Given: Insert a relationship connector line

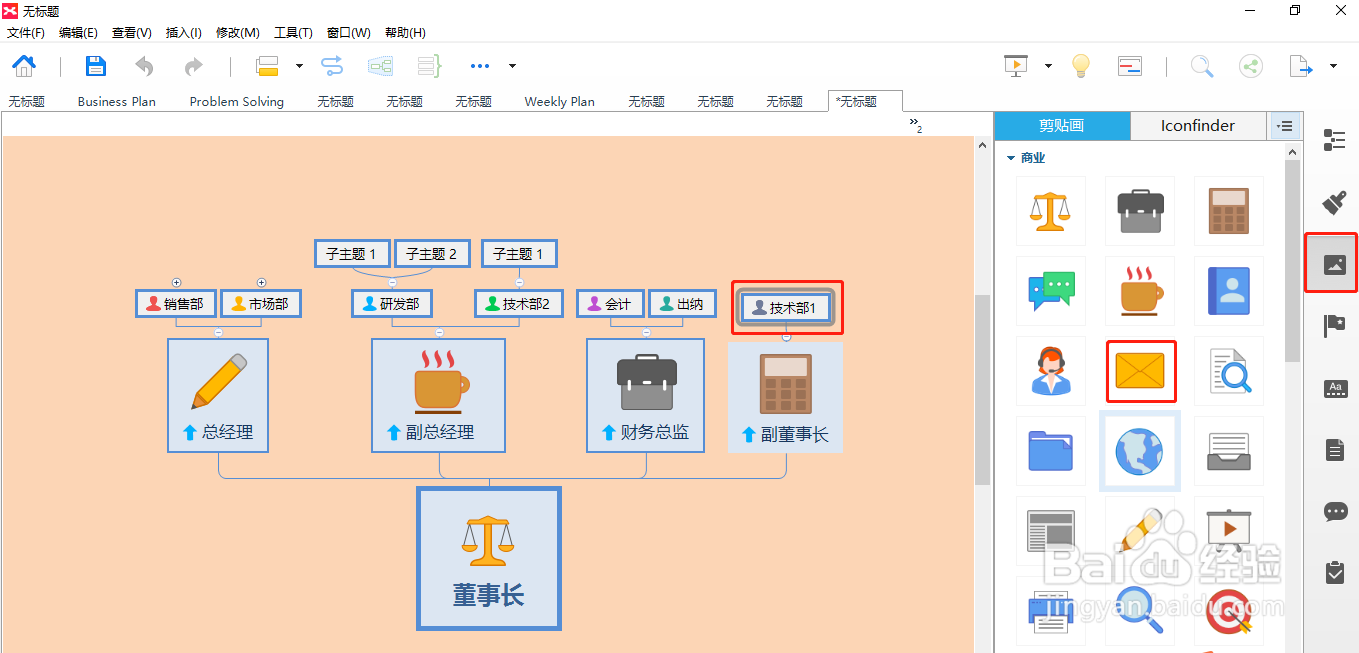Looking at the screenshot, I should [x=331, y=65].
